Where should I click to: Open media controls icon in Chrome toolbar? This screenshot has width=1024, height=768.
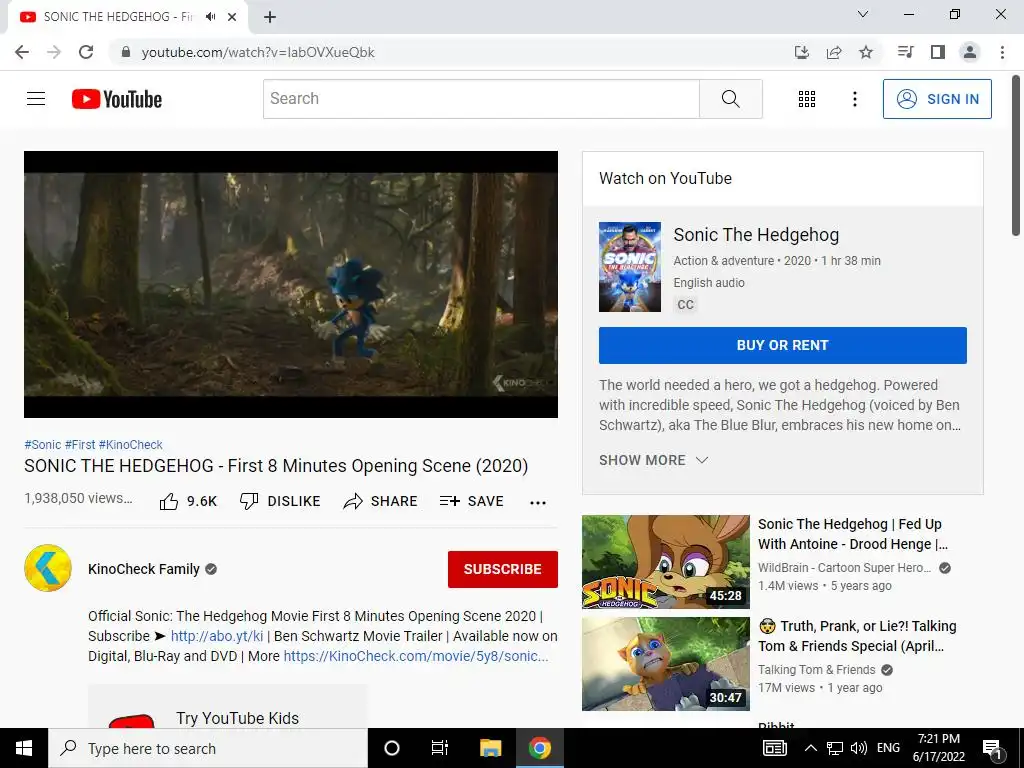coord(905,52)
